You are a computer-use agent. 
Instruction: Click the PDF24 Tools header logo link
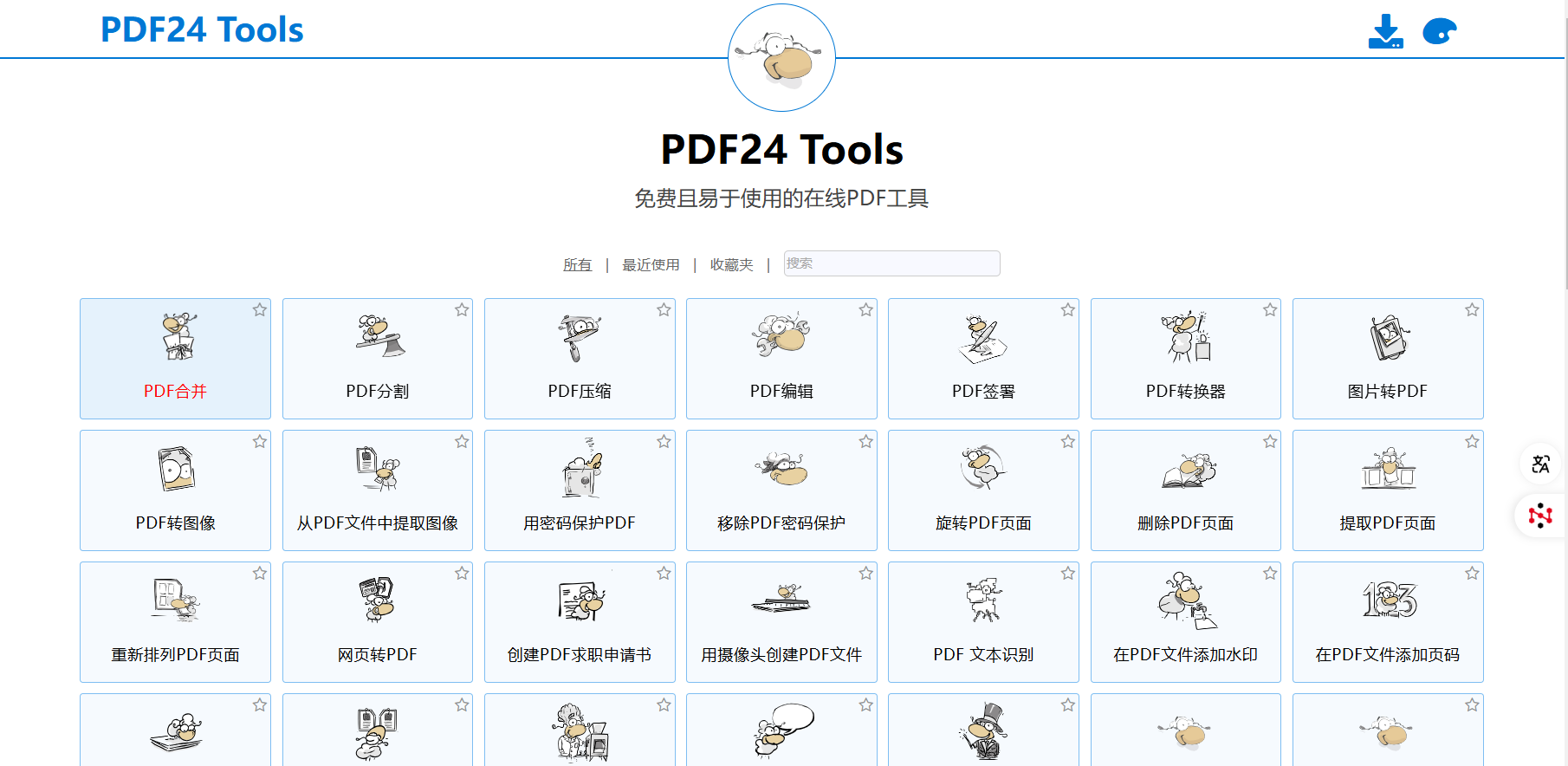(202, 29)
